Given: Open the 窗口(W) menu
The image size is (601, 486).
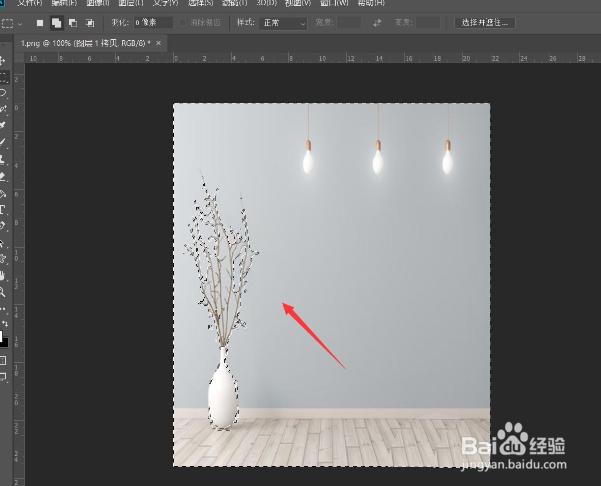Looking at the screenshot, I should point(334,3).
